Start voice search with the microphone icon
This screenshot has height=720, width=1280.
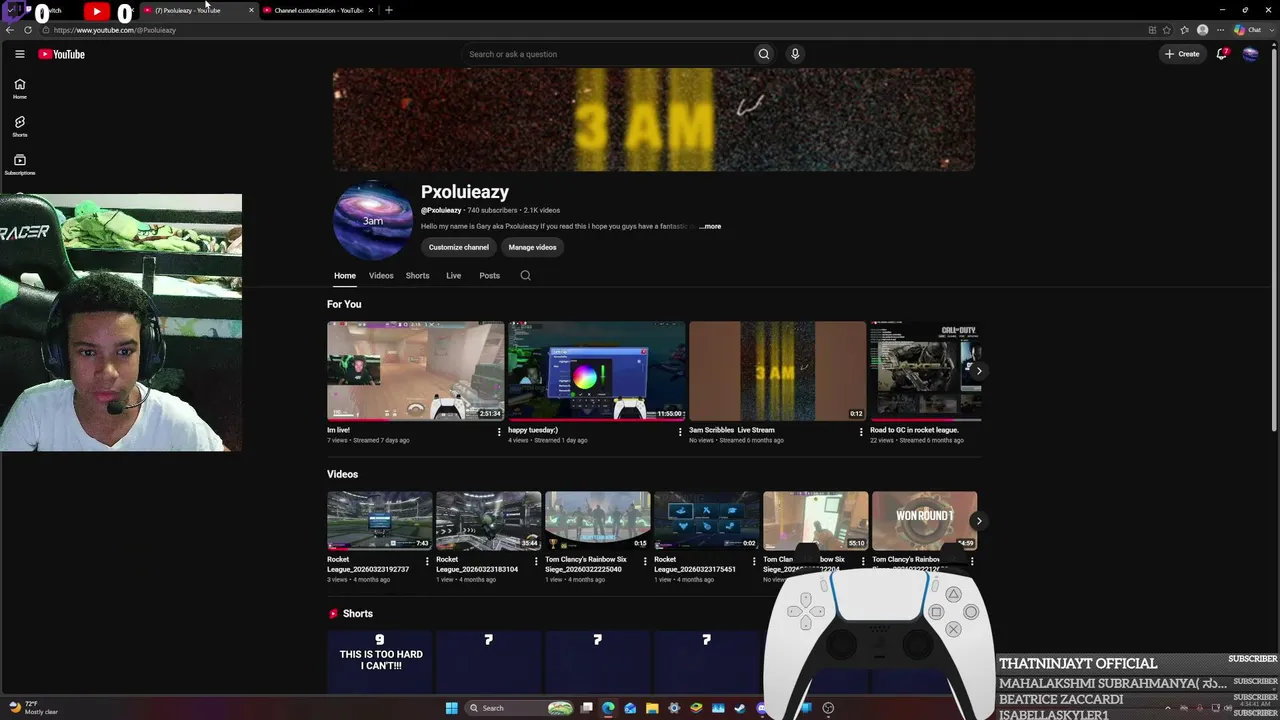795,54
